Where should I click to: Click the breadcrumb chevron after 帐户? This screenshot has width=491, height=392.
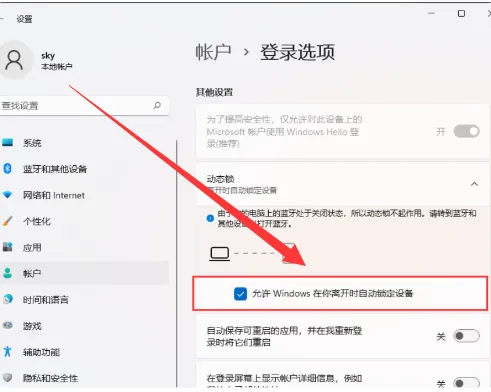246,52
